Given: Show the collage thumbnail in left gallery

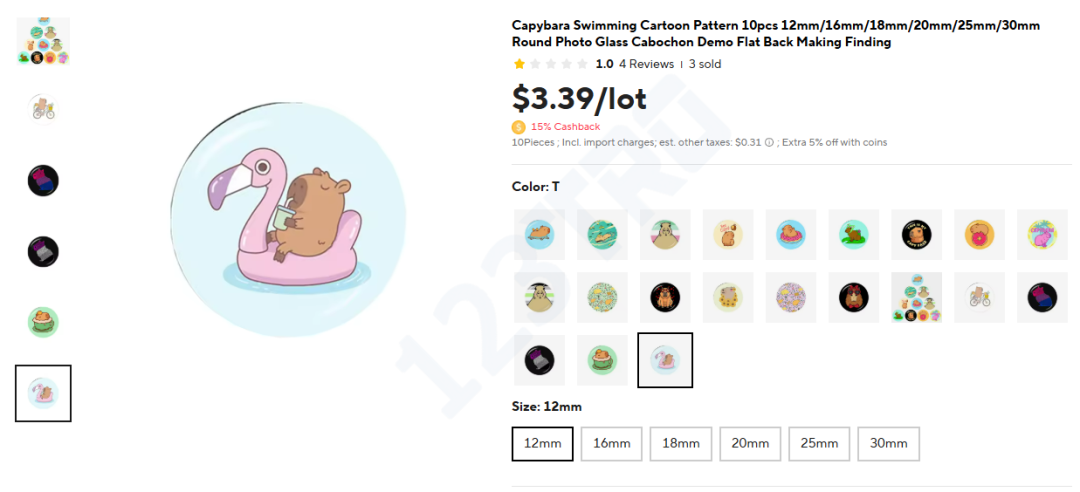Looking at the screenshot, I should point(43,40).
